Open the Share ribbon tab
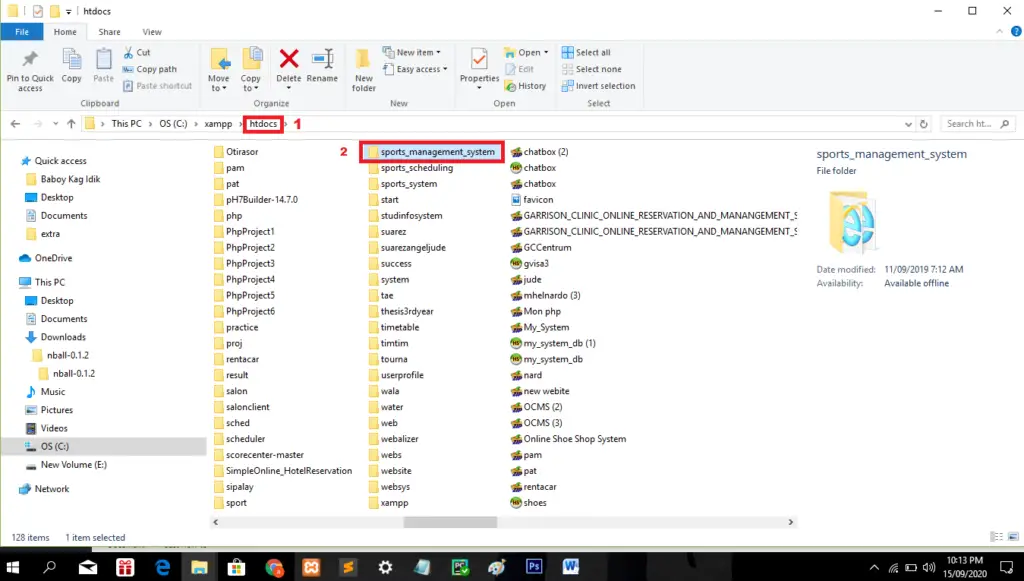Screen dimensions: 1024x581 click(109, 32)
